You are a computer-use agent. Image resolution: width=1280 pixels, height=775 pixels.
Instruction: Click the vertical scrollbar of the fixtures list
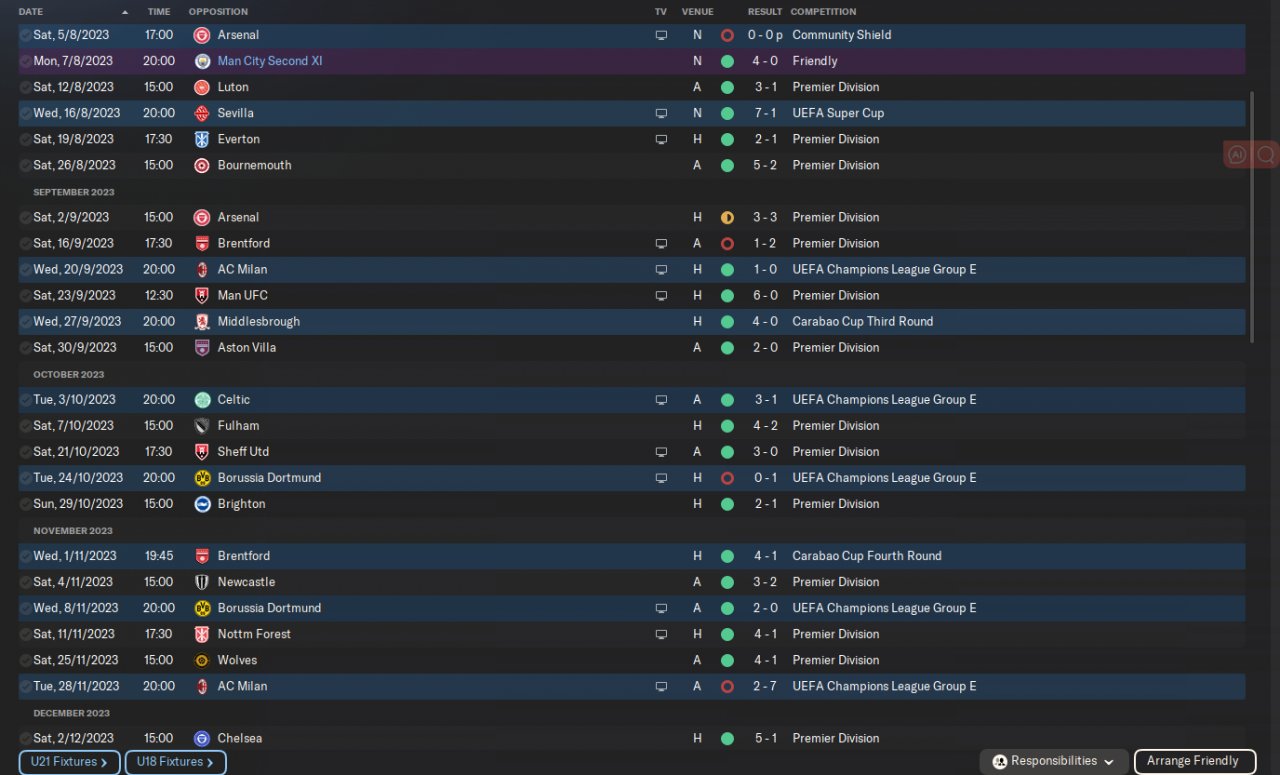[x=1252, y=217]
